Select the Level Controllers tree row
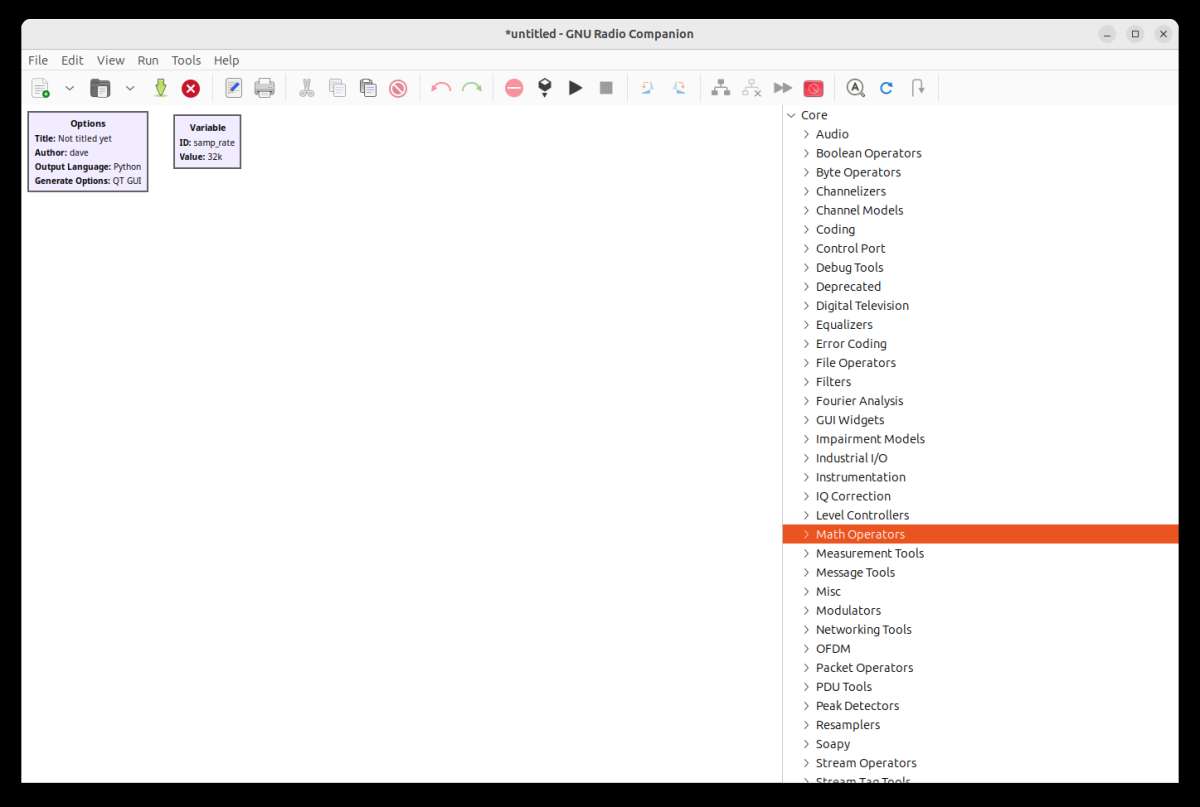Screen dimensions: 1200x807 pyautogui.click(x=980, y=515)
